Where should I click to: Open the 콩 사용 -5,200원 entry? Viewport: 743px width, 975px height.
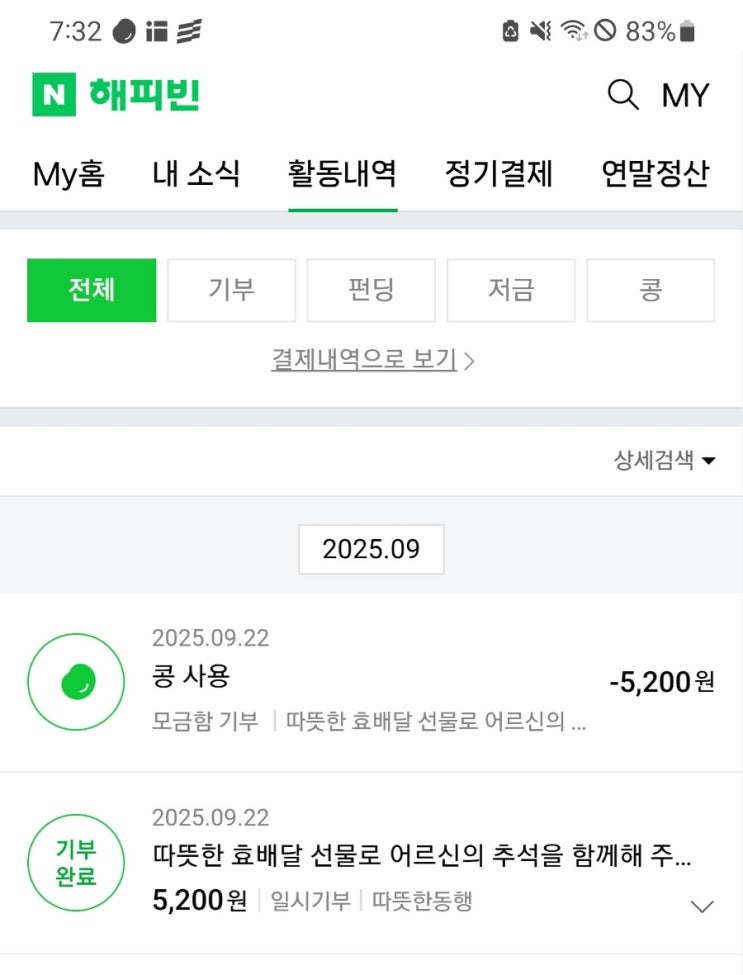tap(400, 680)
